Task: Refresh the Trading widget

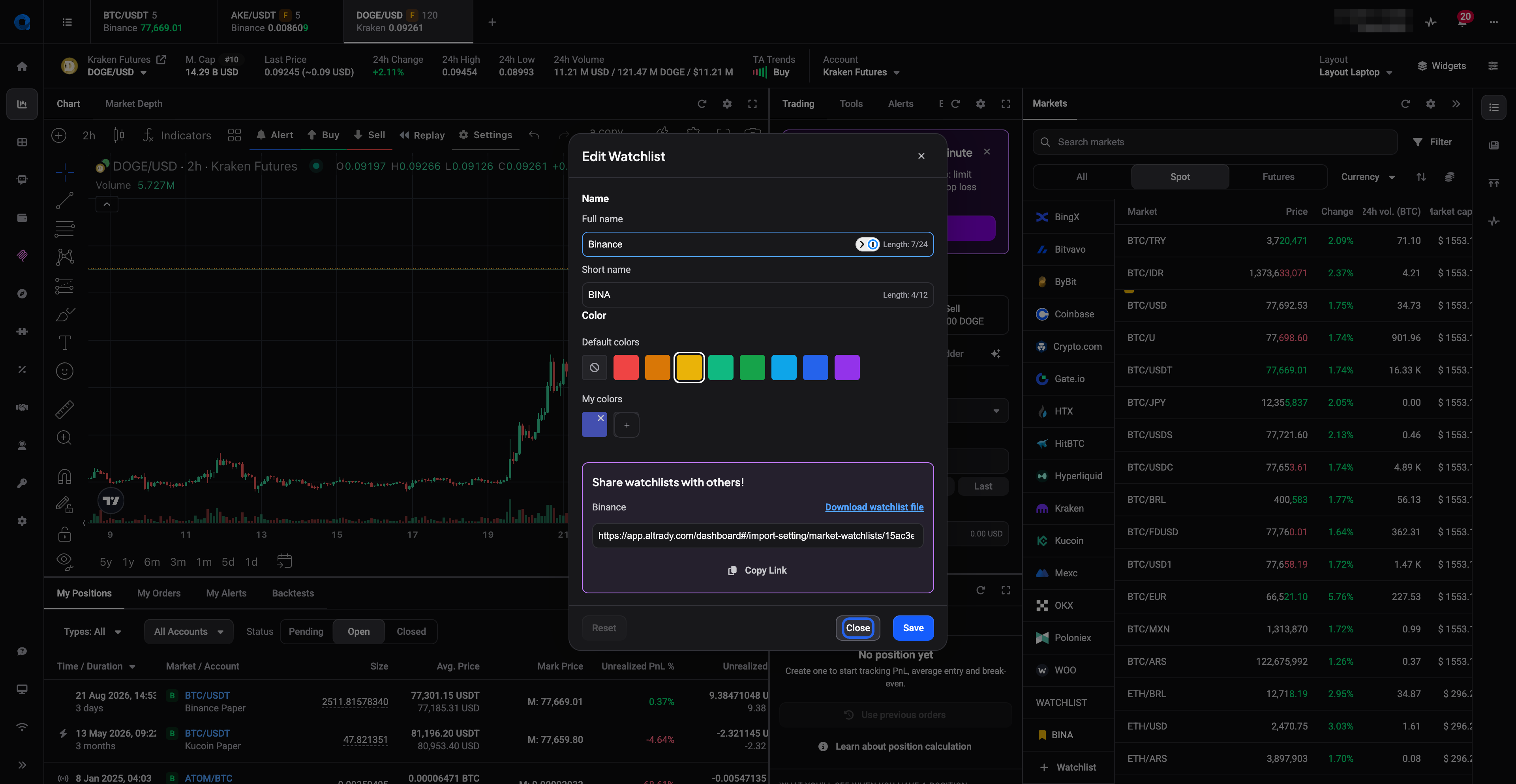Action: (x=955, y=103)
